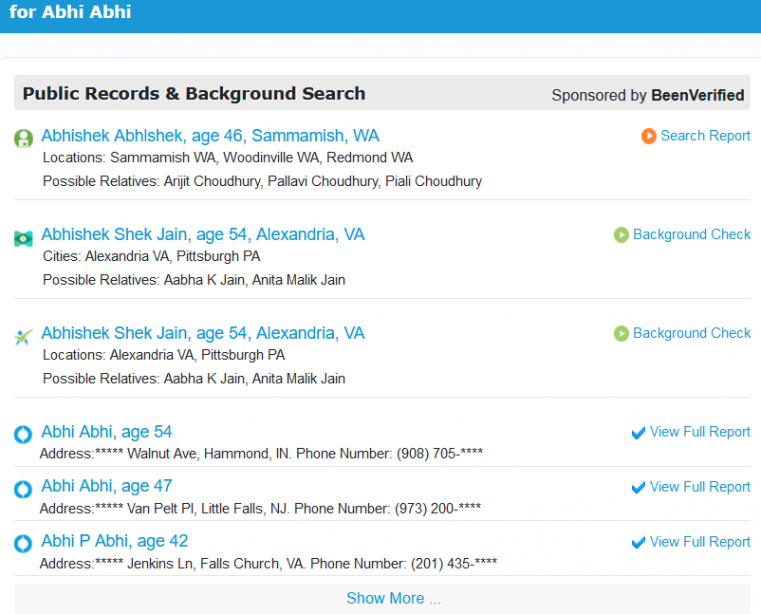Click star-person icon beside second Abhishek Shek Jain

[24, 337]
